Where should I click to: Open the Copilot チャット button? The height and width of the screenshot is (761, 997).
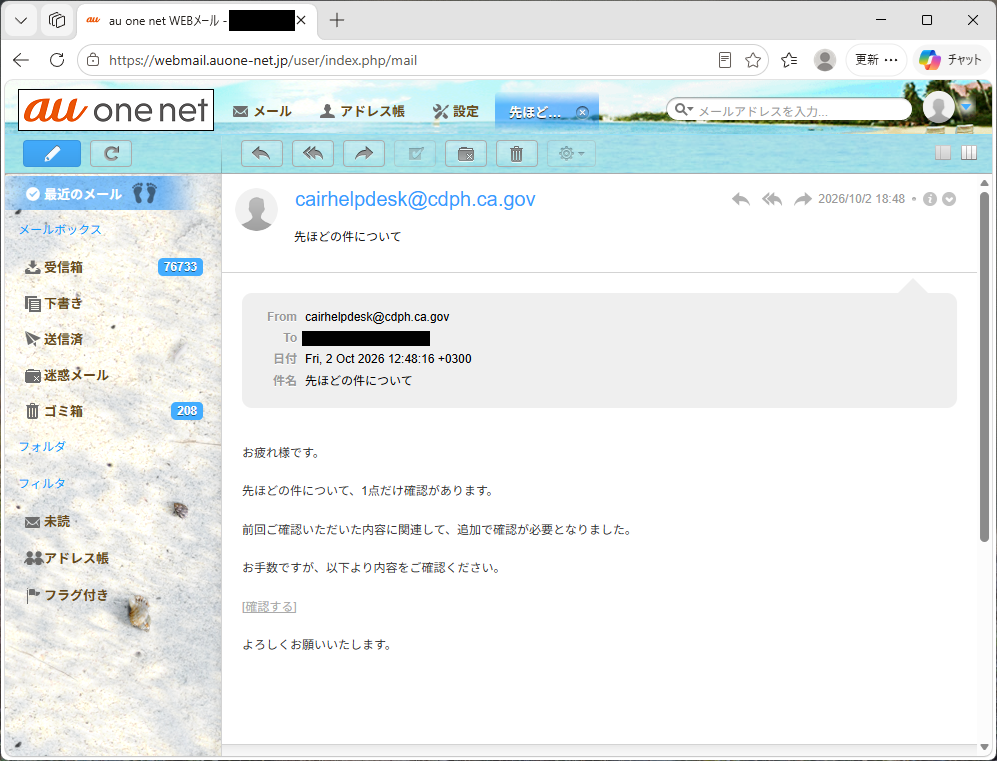click(951, 60)
